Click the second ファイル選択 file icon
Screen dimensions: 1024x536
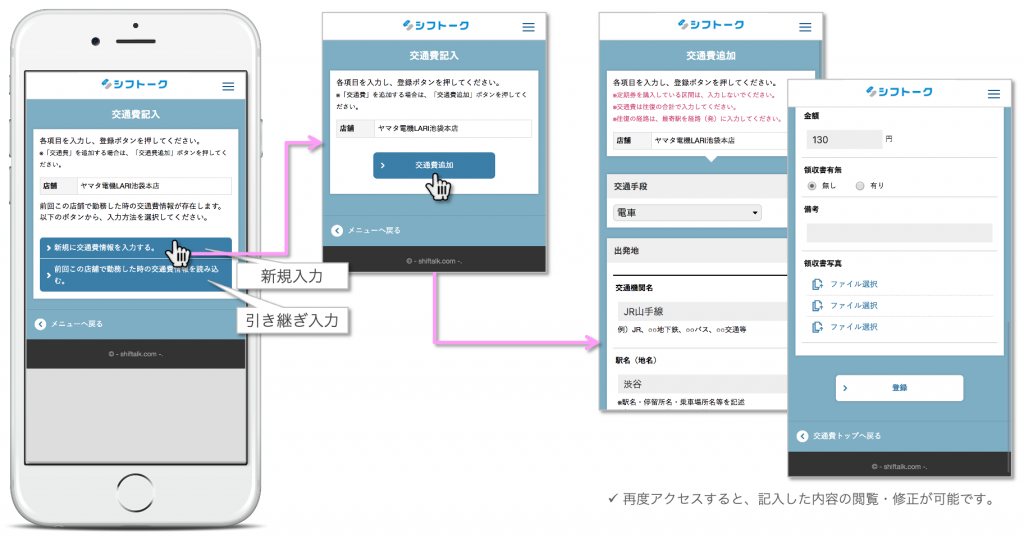817,306
